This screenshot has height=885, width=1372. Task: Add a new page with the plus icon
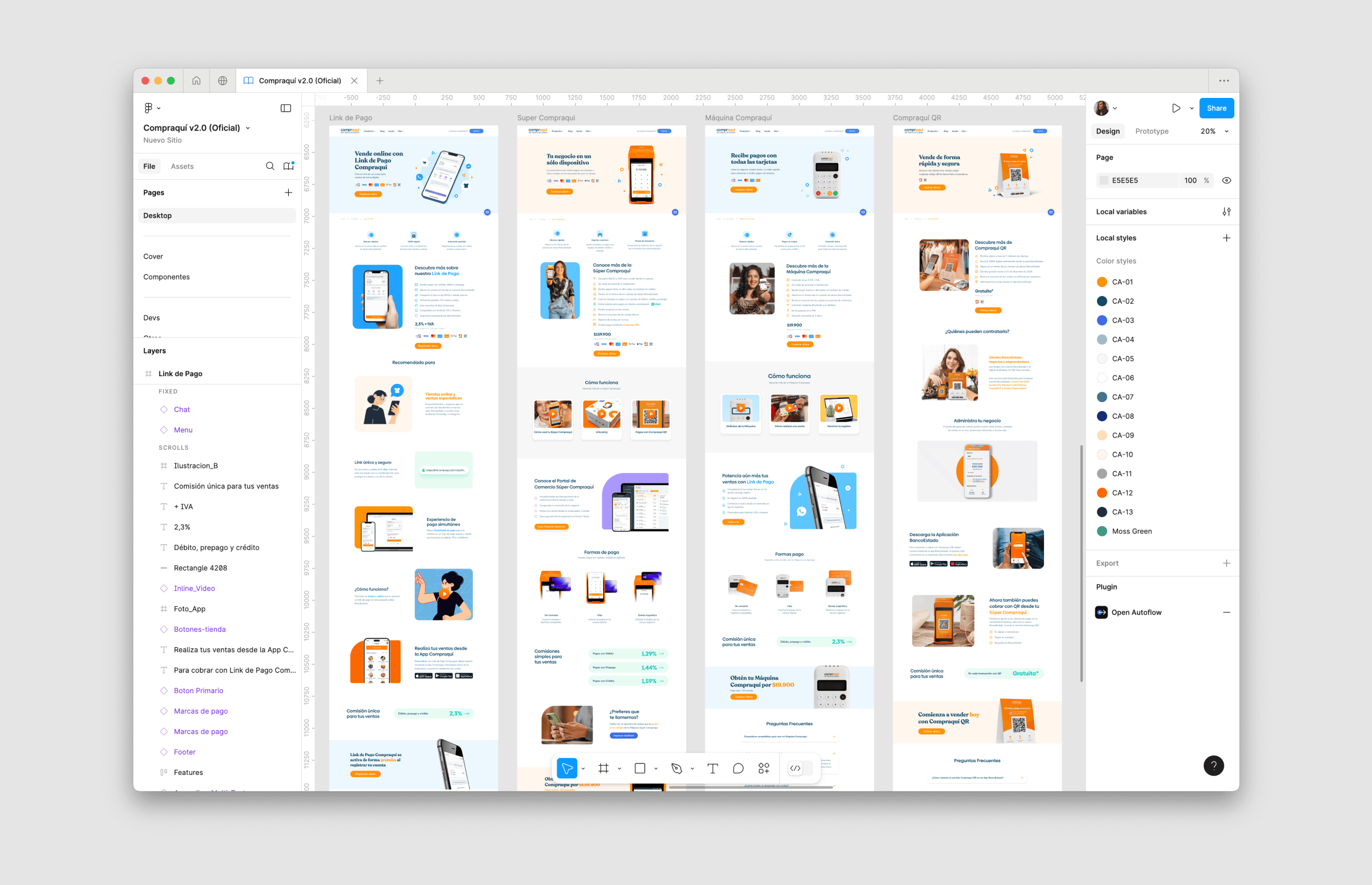289,192
